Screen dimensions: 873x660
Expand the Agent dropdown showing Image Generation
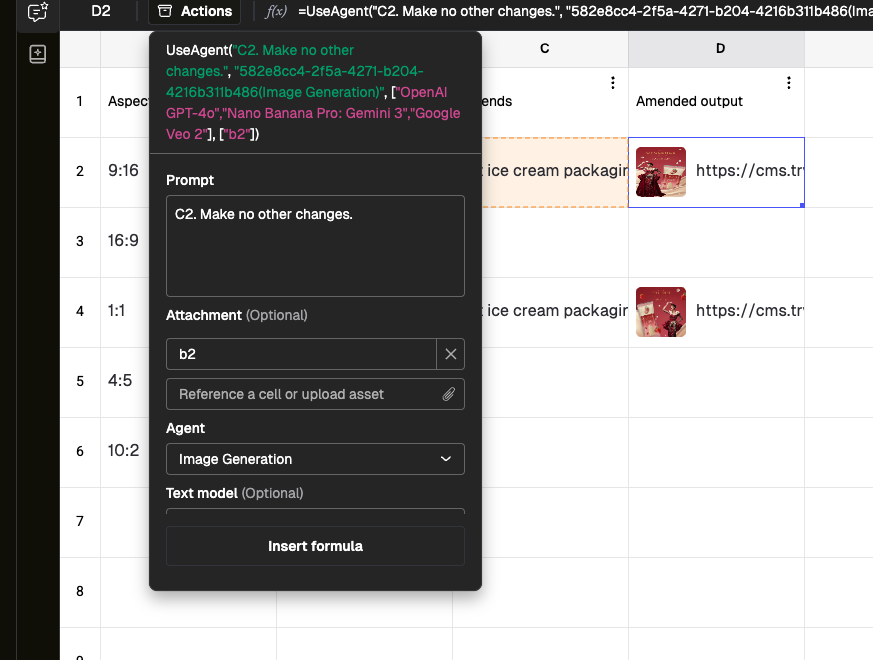click(315, 459)
